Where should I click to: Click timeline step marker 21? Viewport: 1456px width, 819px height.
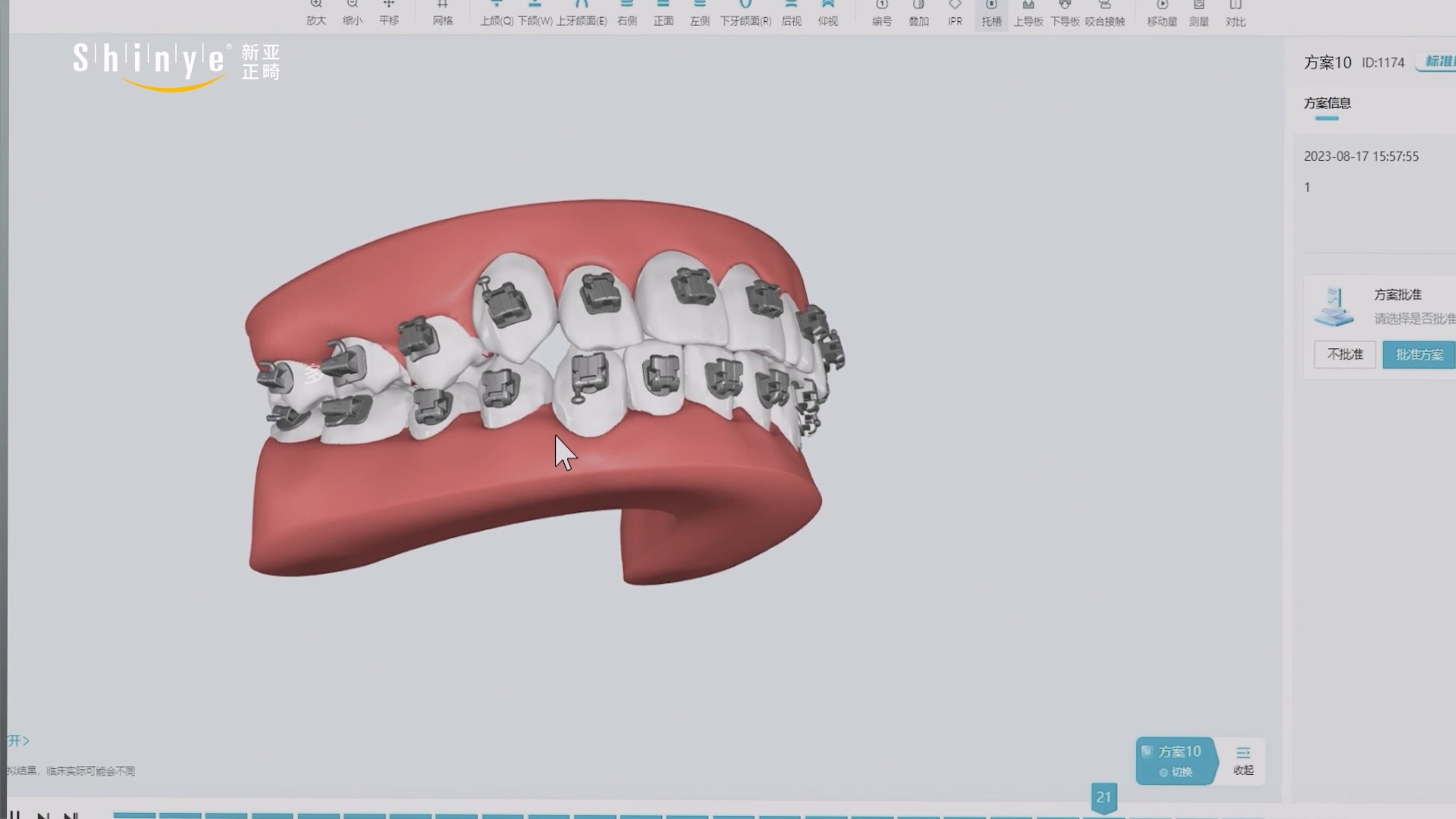1103,798
